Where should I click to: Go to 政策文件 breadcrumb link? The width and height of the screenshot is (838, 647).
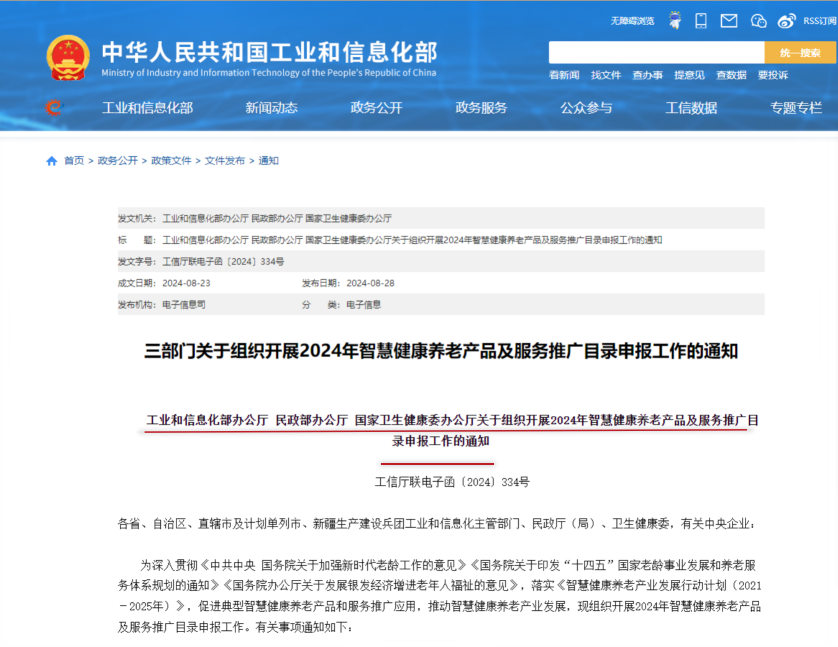171,161
